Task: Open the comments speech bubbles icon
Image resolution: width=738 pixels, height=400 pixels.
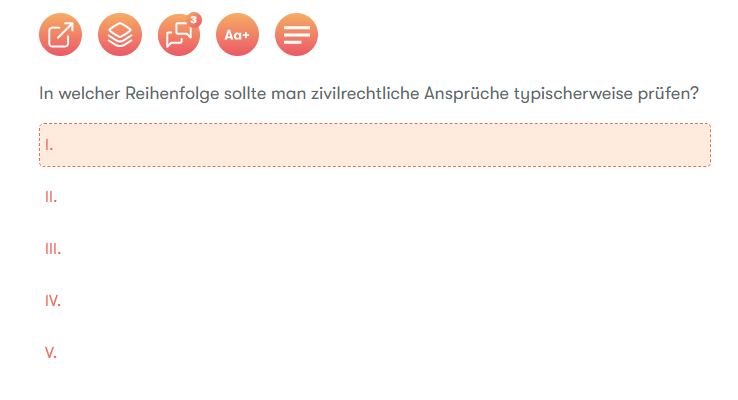Action: pyautogui.click(x=178, y=35)
